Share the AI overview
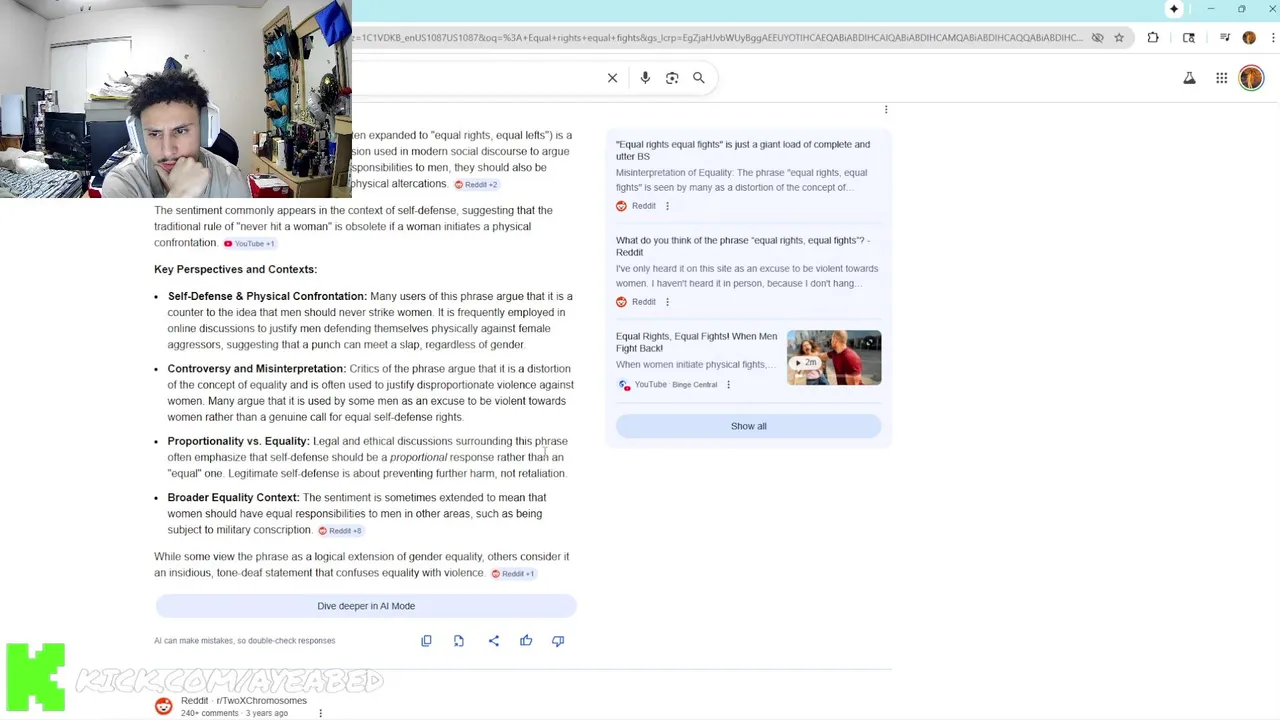1280x720 pixels. coord(494,641)
